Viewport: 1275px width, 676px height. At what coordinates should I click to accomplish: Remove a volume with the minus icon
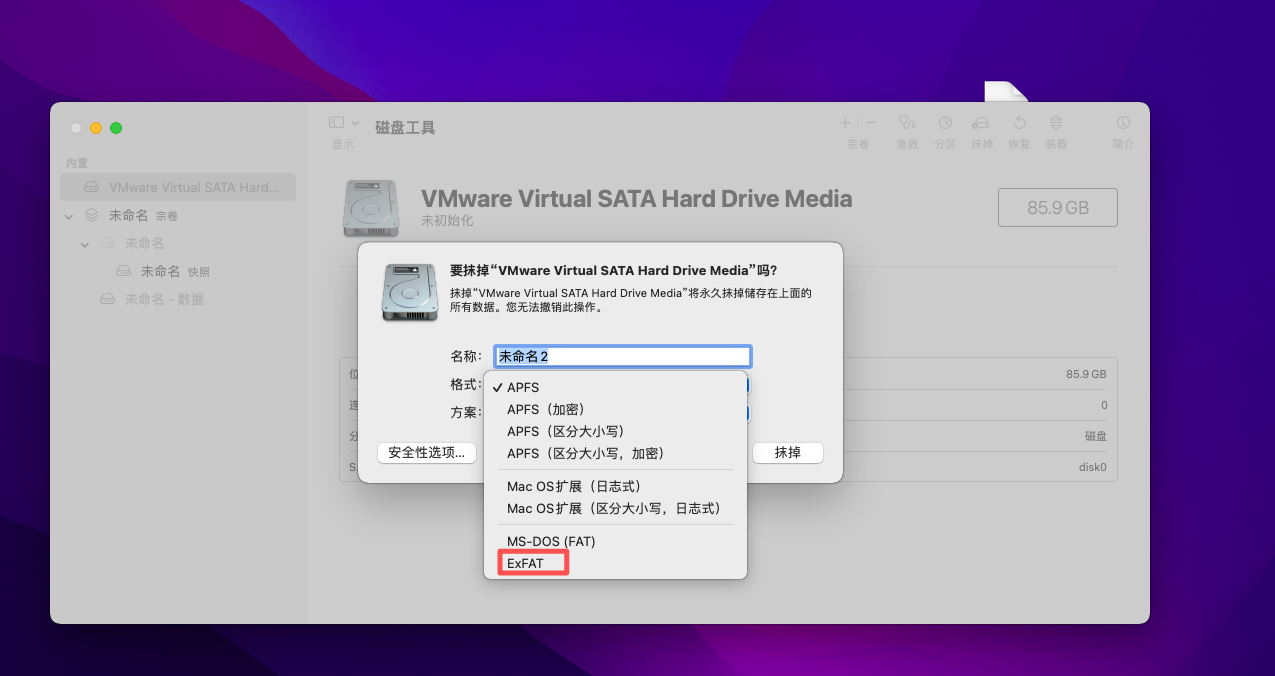pyautogui.click(x=871, y=123)
